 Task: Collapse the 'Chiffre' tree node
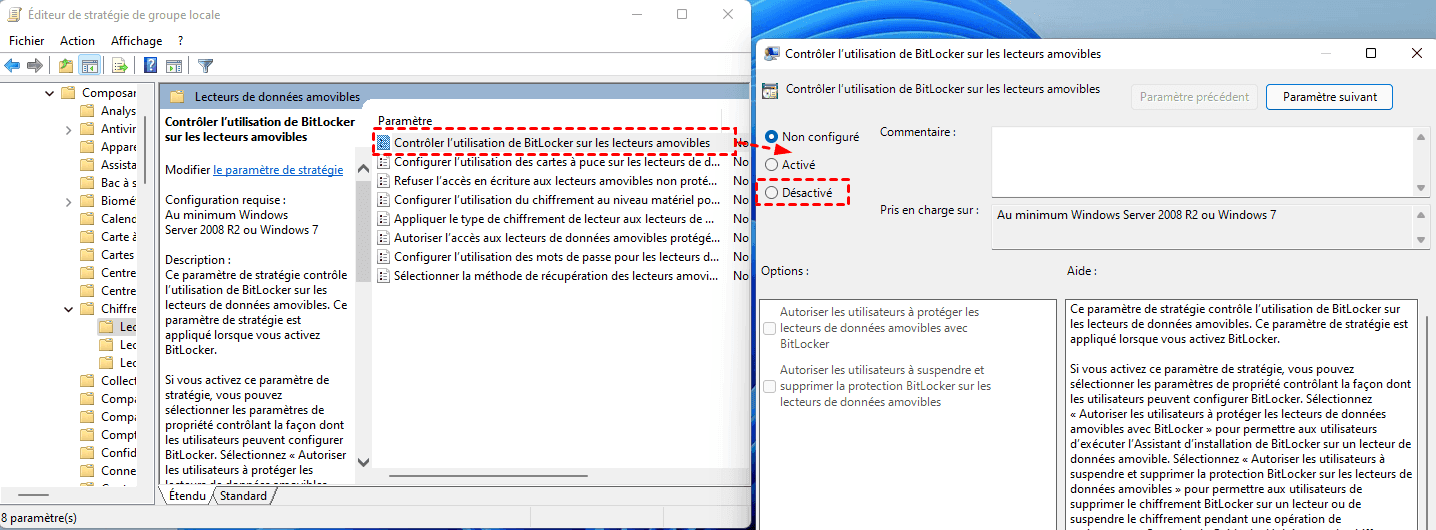[68, 309]
